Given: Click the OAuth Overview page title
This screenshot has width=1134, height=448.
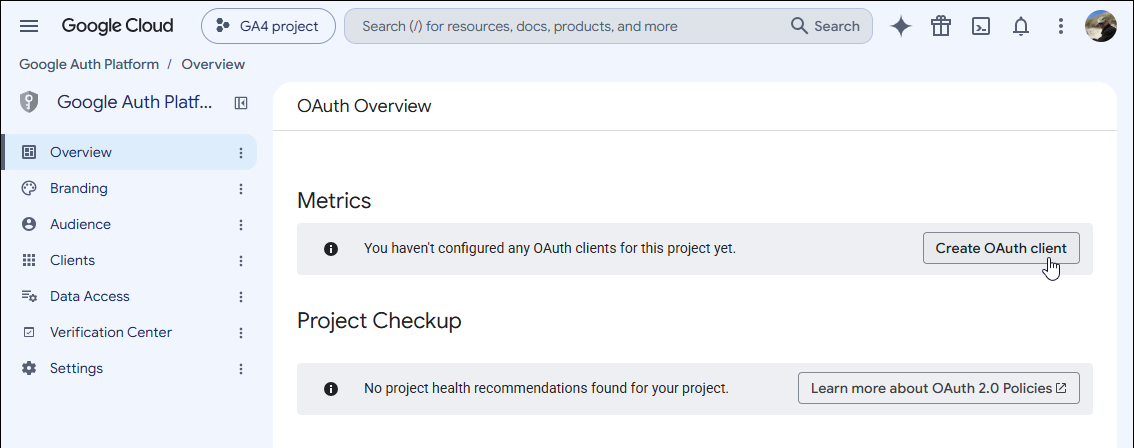Looking at the screenshot, I should (364, 106).
